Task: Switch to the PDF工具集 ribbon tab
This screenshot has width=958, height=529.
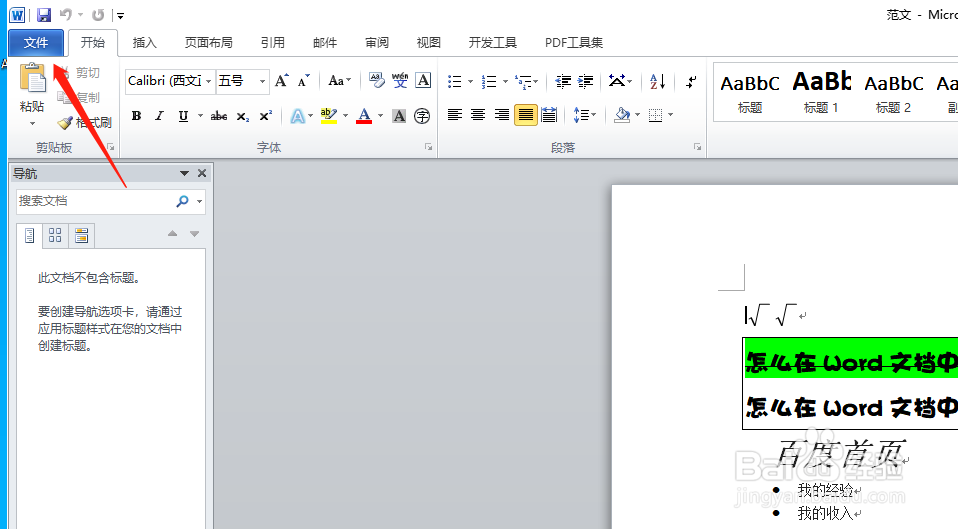Action: point(574,43)
